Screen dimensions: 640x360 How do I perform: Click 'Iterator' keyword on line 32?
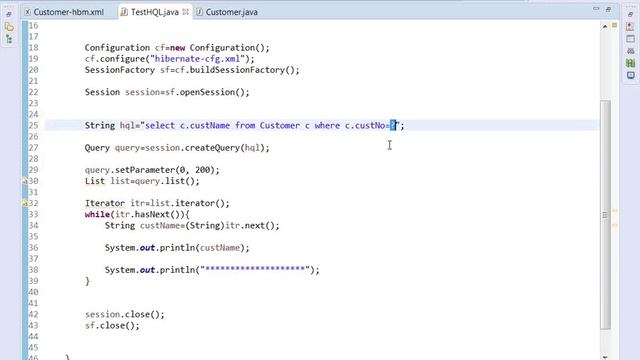point(105,203)
